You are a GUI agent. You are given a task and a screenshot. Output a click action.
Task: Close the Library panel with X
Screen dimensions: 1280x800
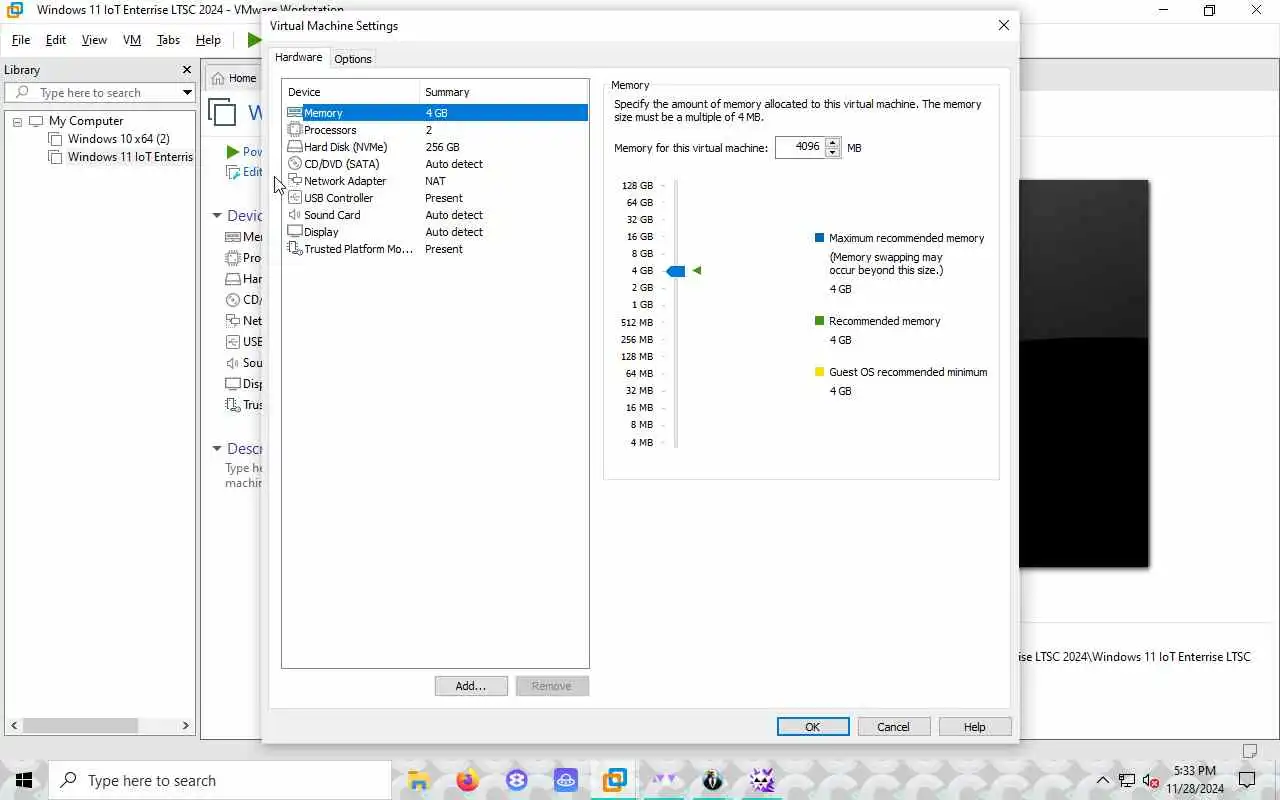[186, 70]
